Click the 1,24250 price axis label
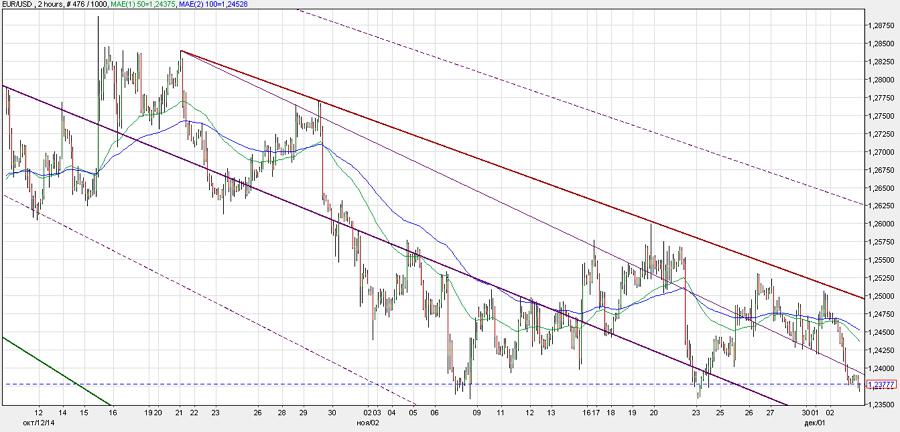The image size is (900, 432). tap(882, 350)
